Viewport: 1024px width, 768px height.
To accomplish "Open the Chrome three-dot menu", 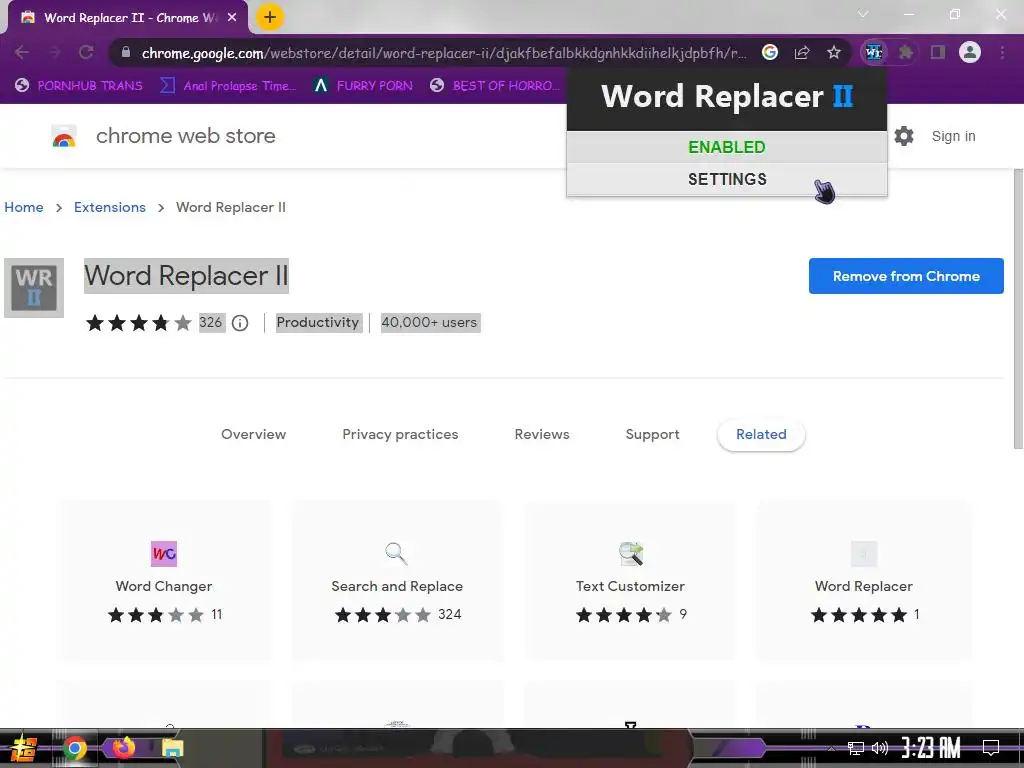I will point(1002,52).
